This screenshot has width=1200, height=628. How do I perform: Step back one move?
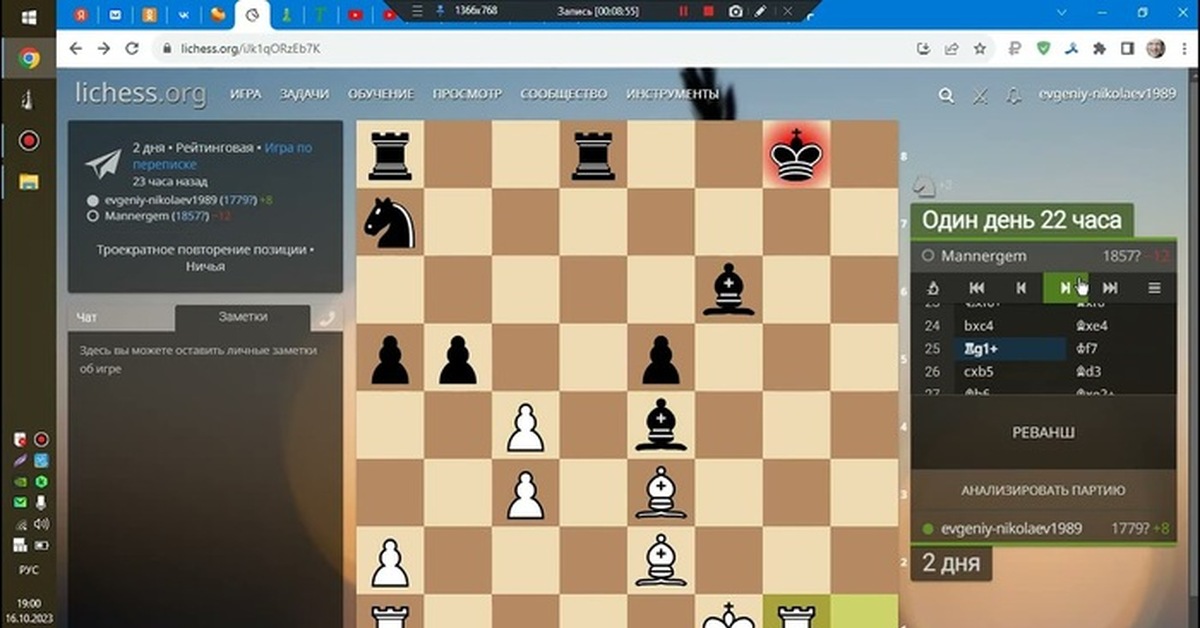click(x=1020, y=288)
